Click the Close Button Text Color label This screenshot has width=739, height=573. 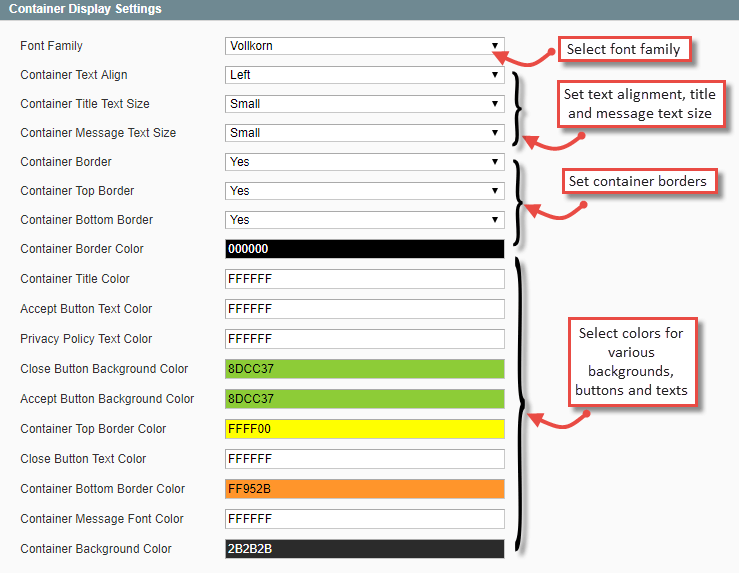(x=83, y=459)
